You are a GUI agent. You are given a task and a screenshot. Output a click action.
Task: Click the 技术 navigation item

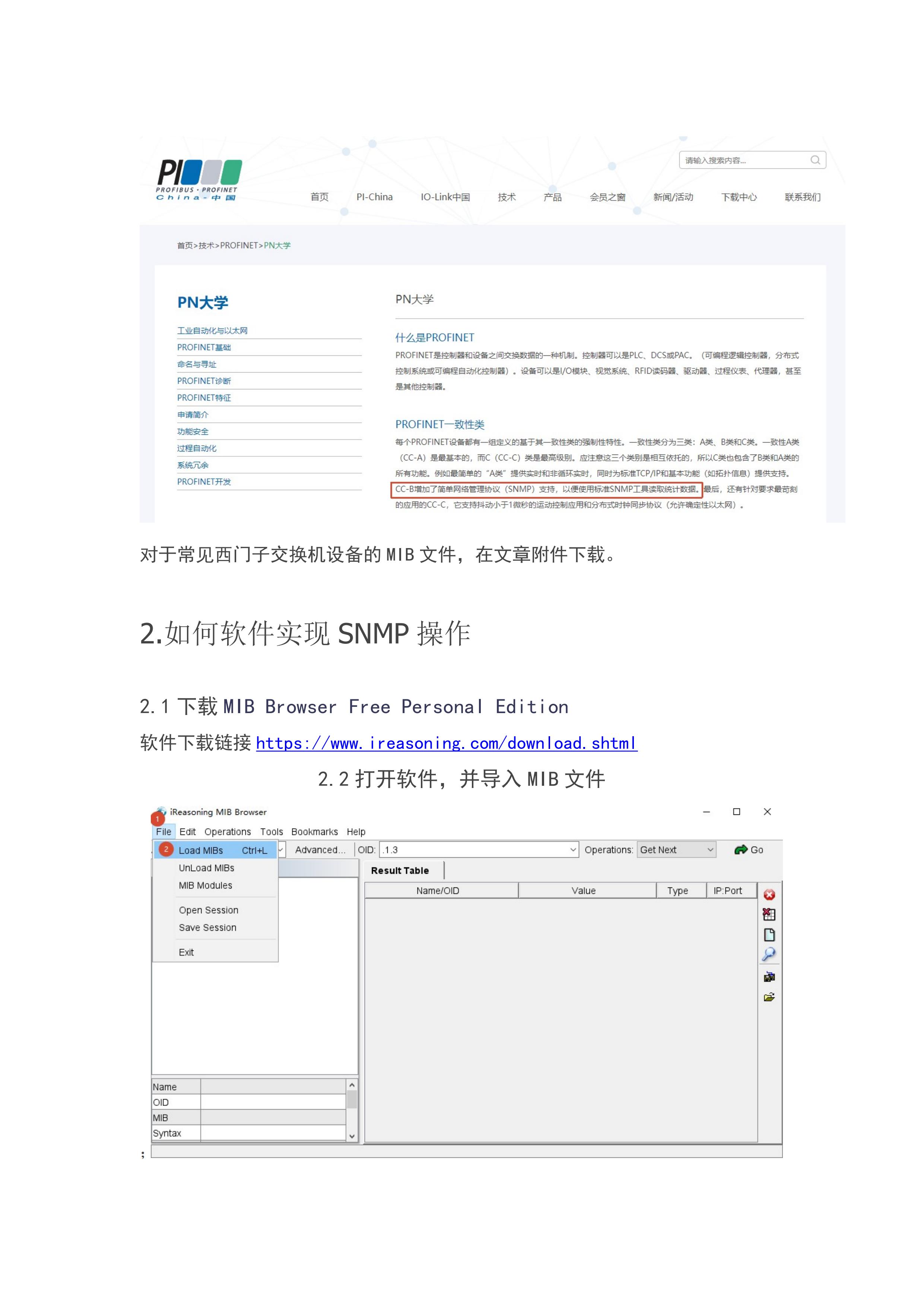tap(507, 197)
